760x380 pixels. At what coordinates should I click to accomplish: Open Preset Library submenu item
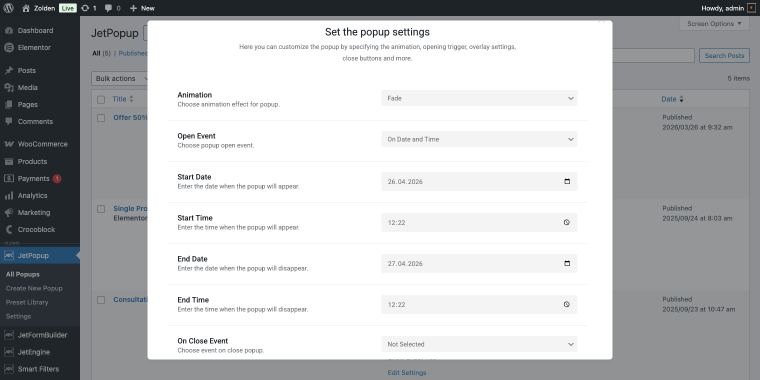pyautogui.click(x=27, y=302)
